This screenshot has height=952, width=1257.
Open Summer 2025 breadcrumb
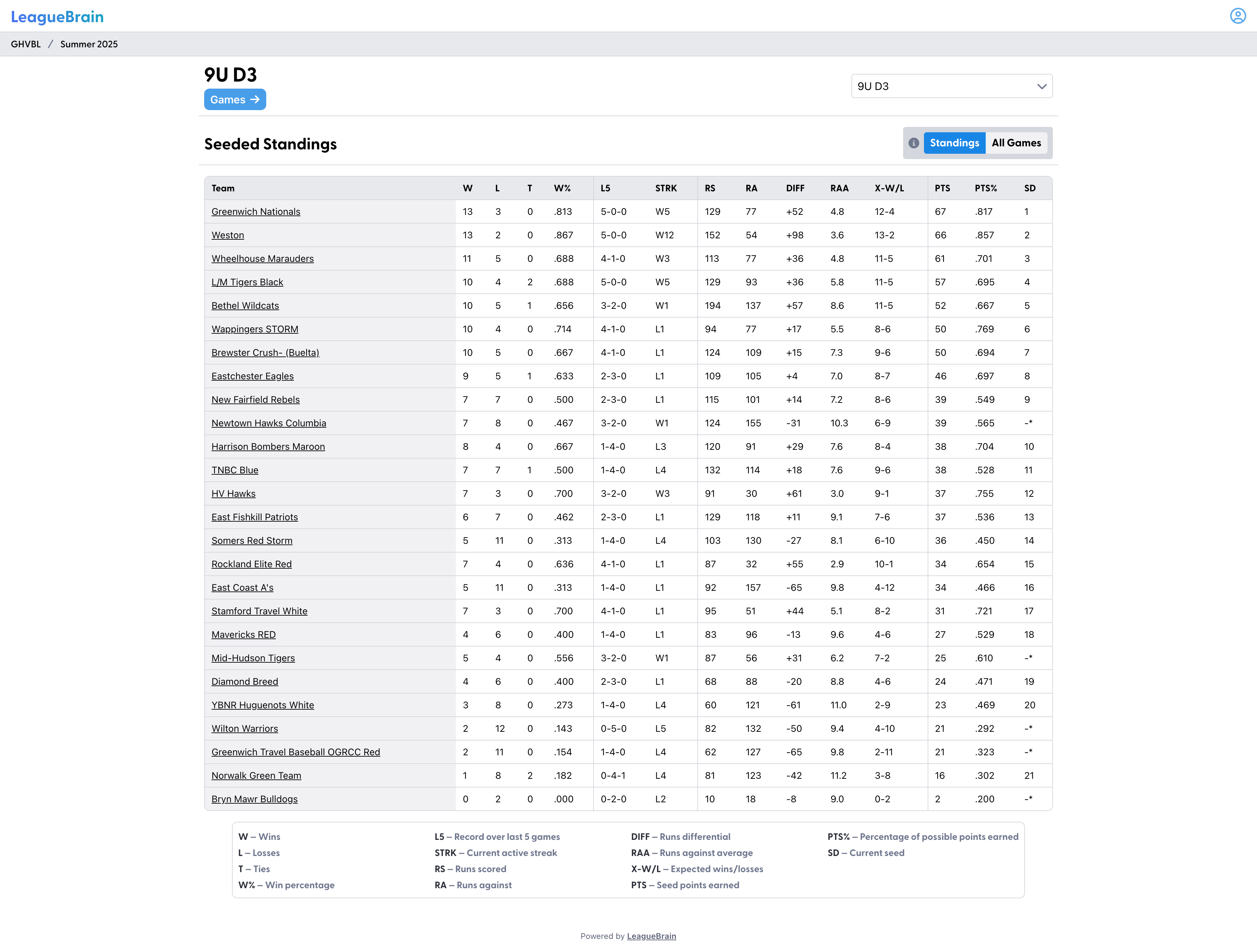(89, 44)
